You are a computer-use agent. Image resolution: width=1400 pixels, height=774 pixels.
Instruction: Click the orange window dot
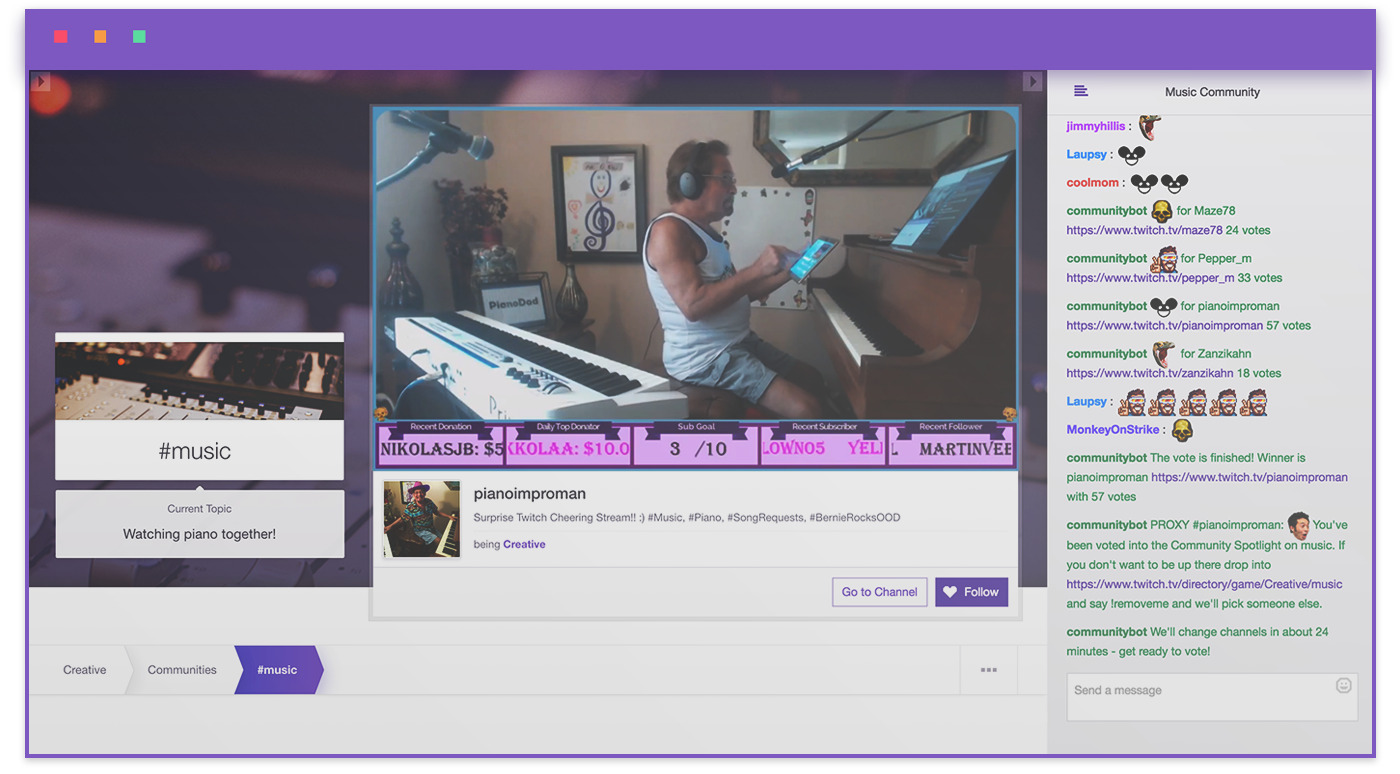point(100,36)
